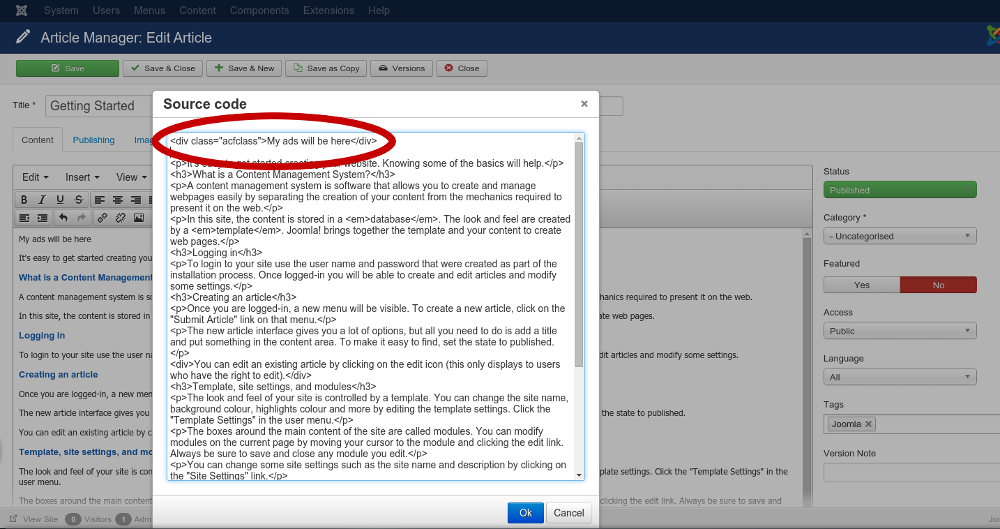Click the Insert link chain icon

[x=101, y=217]
